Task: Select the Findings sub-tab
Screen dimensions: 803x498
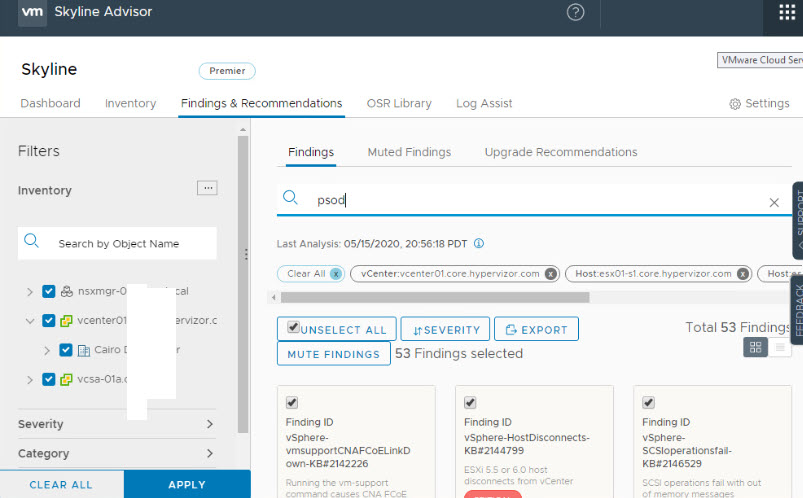Action: coord(311,152)
